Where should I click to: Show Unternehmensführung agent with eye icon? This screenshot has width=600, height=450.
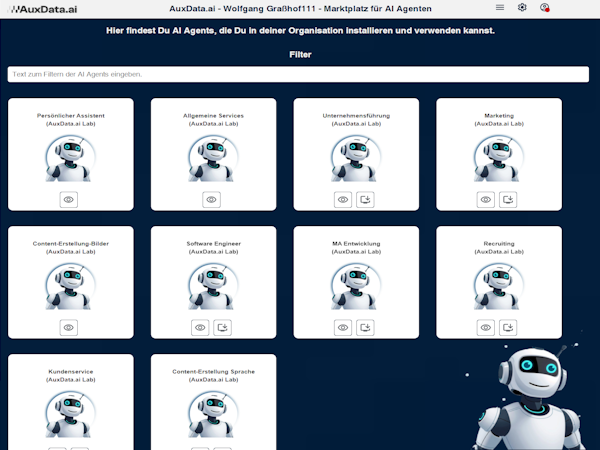343,199
